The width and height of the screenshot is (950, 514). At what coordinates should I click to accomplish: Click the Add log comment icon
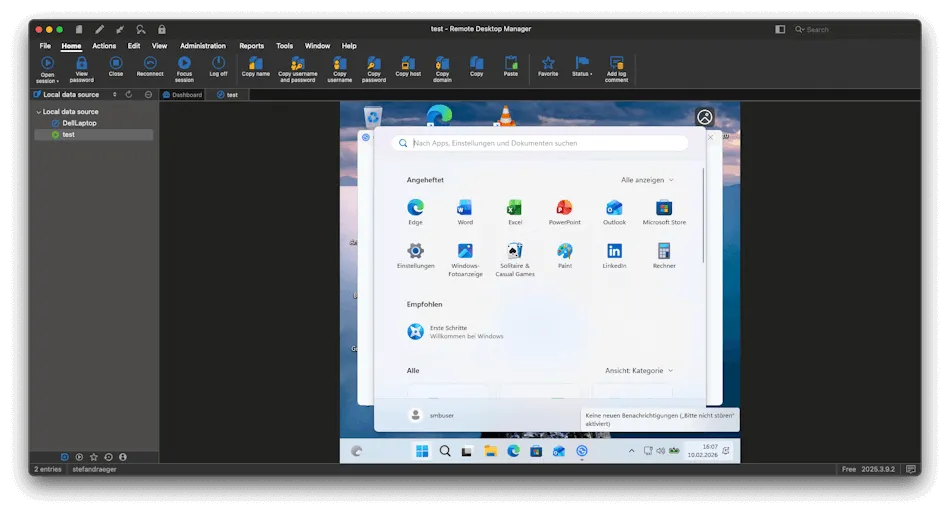click(x=616, y=63)
